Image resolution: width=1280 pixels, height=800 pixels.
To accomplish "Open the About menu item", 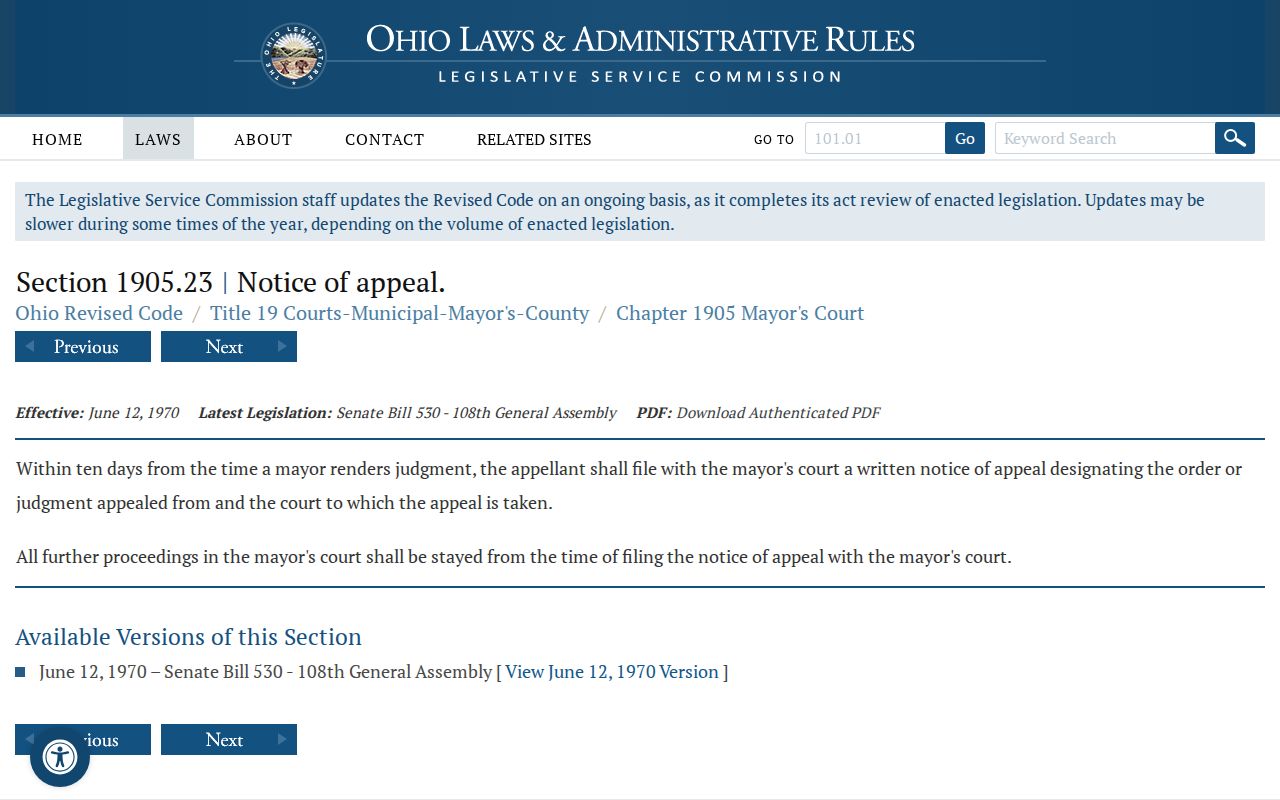I will [x=263, y=139].
